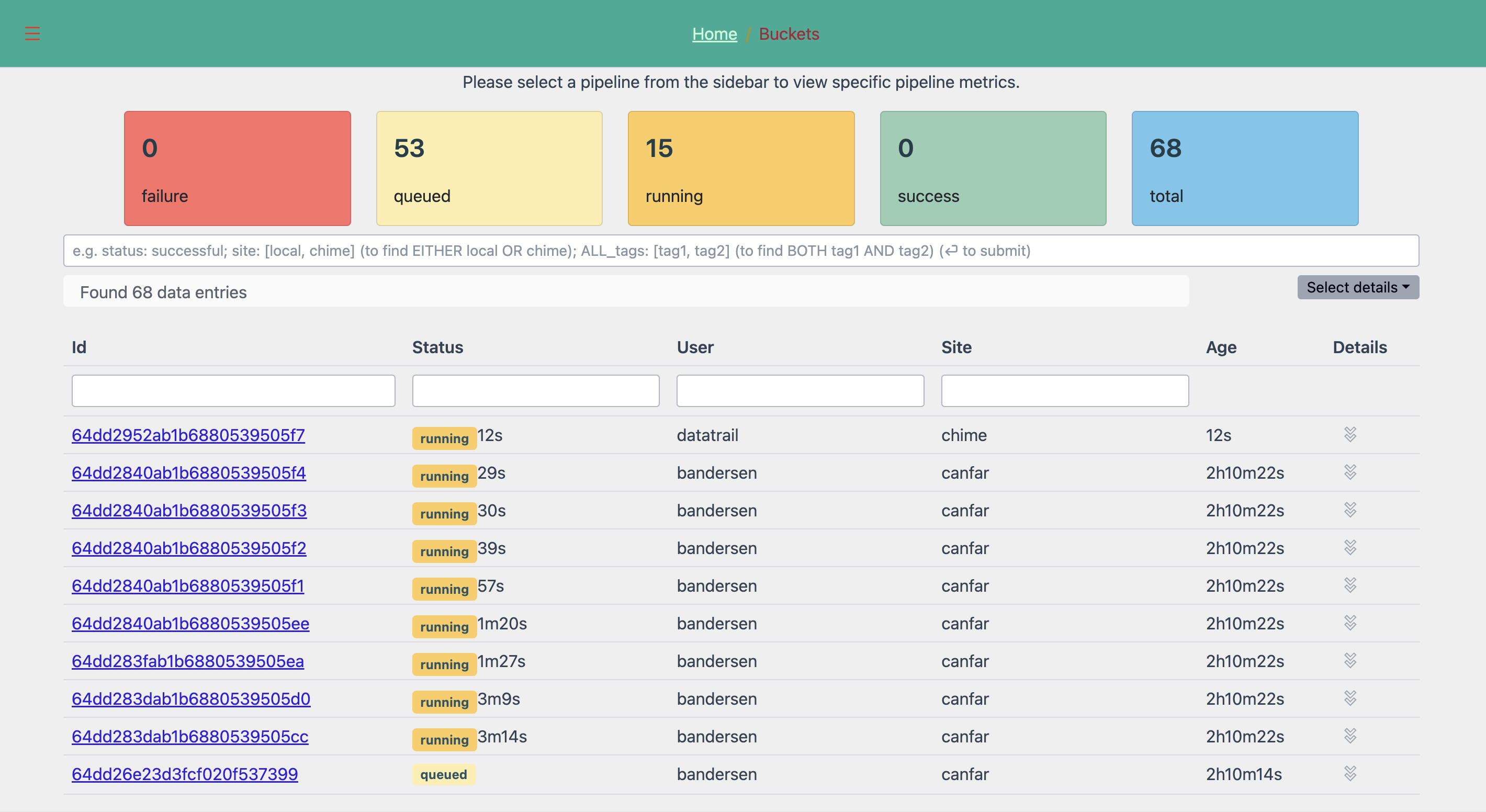The height and width of the screenshot is (812, 1486).
Task: Focus the Id column filter box
Action: [x=233, y=391]
